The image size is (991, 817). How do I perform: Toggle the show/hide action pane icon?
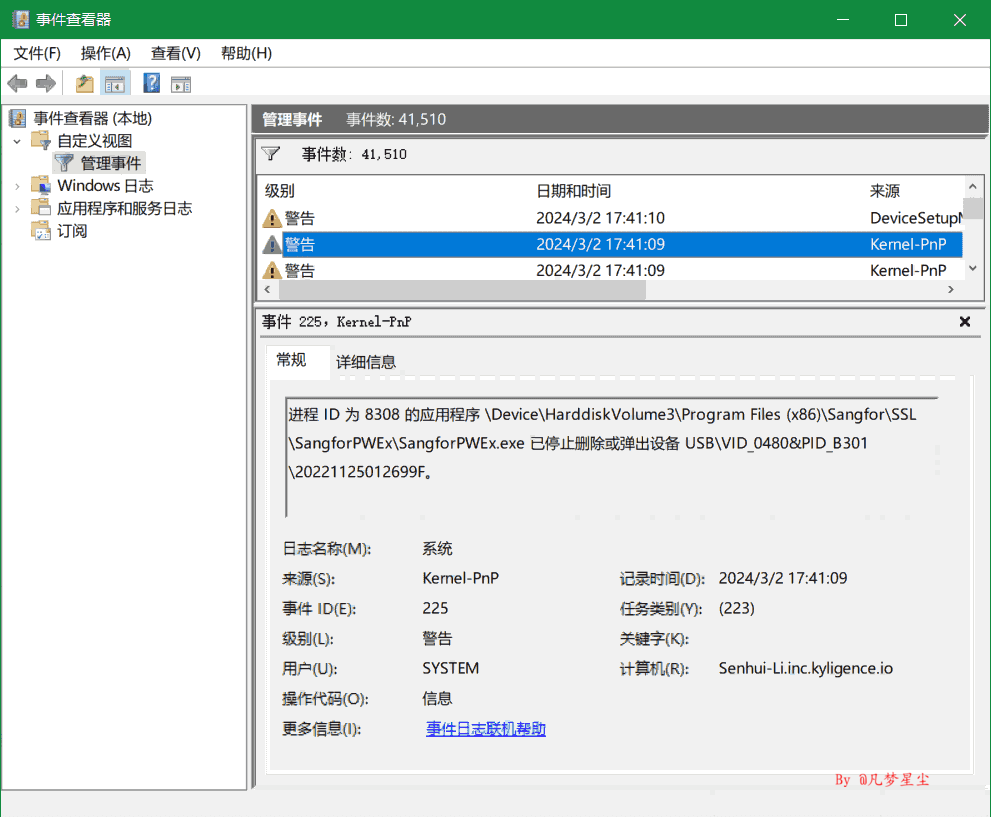click(181, 84)
